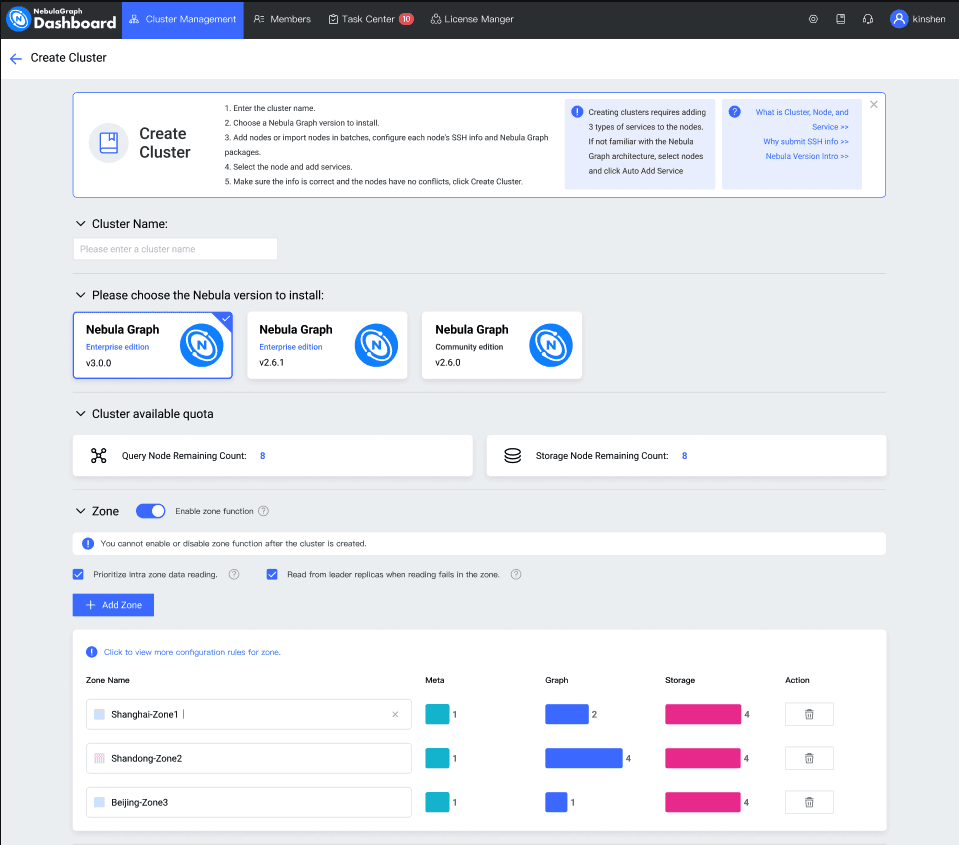The image size is (959, 845).
Task: Click the kinshen user avatar
Action: [898, 19]
